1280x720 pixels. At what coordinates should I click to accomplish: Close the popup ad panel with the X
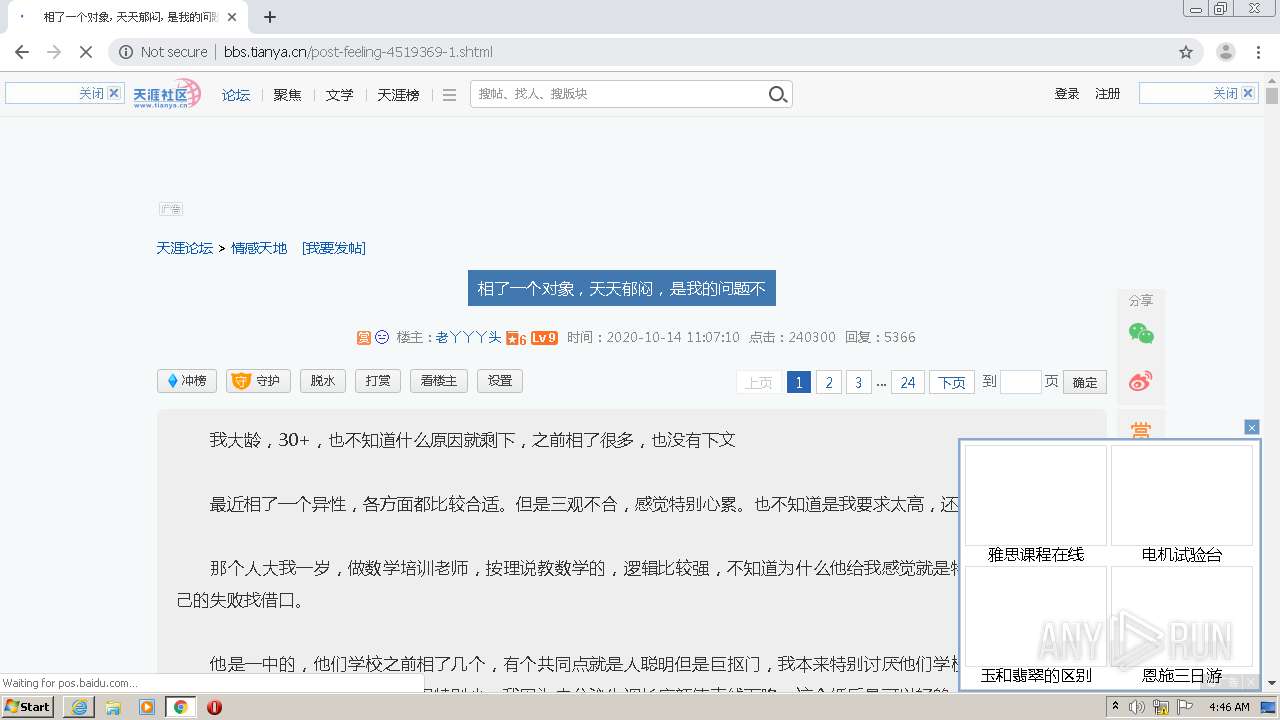pos(1251,427)
